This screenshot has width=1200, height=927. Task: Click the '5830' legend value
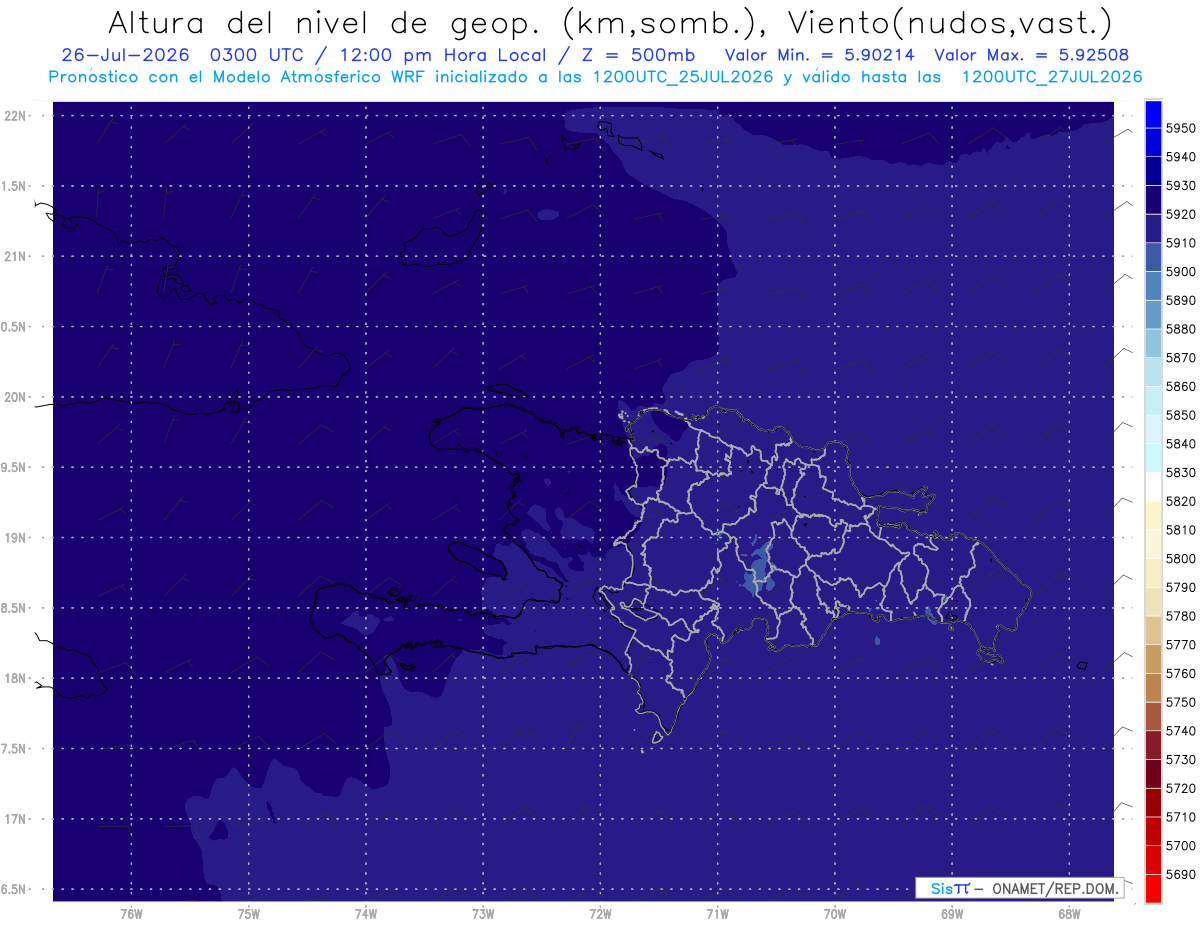pyautogui.click(x=1181, y=472)
